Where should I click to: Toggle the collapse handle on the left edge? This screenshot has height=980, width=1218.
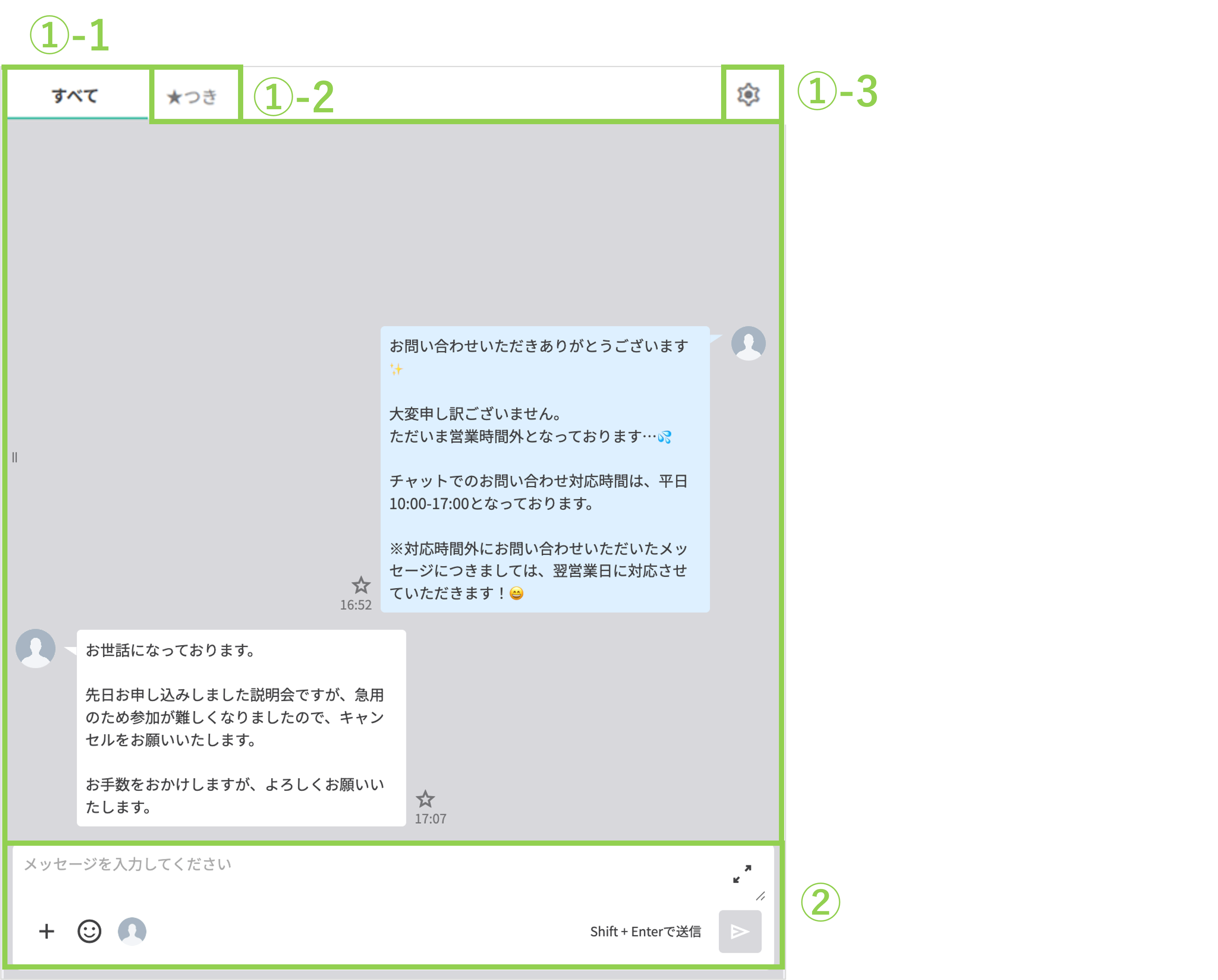(14, 458)
